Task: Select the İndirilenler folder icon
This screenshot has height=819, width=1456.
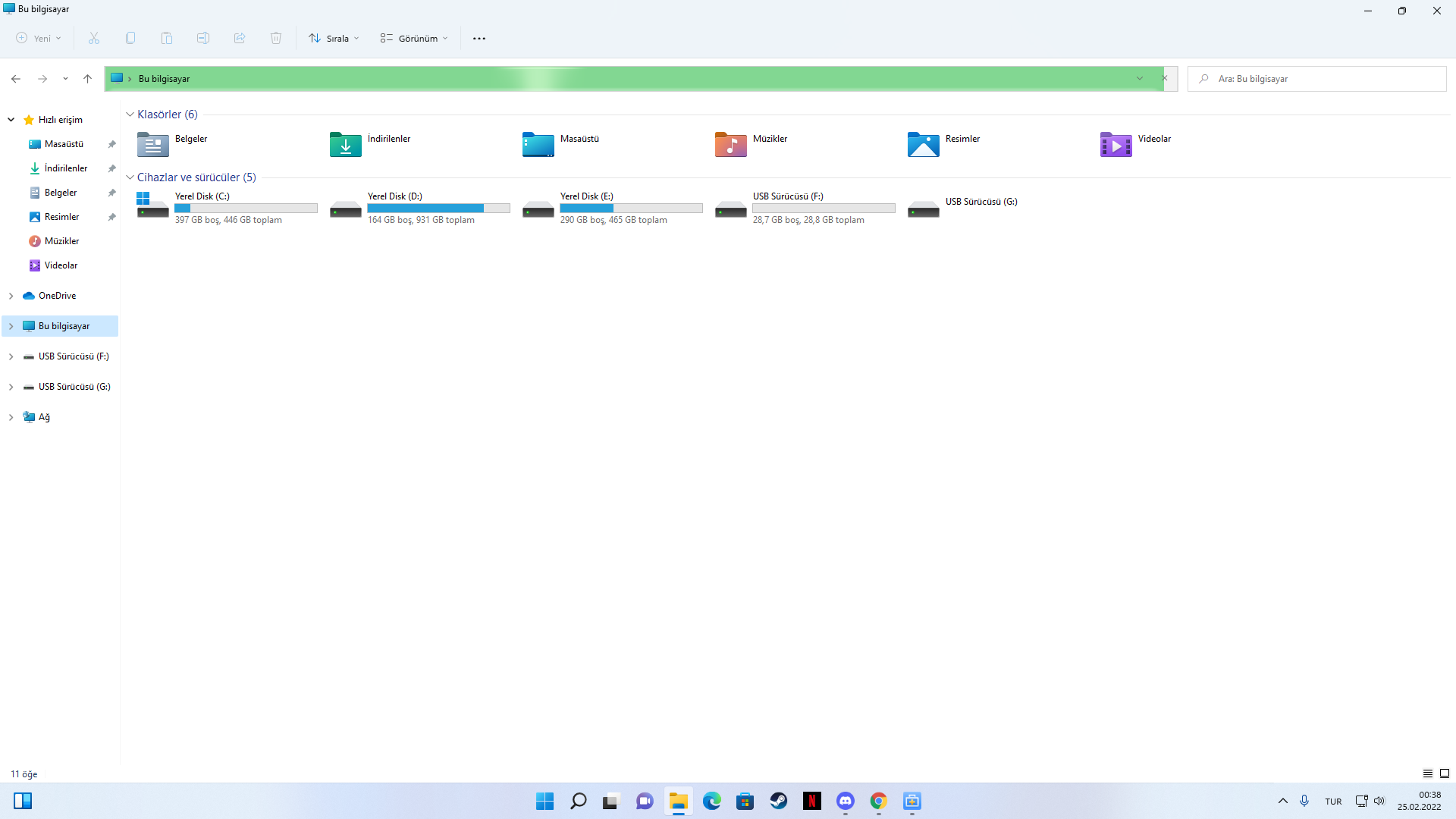Action: (346, 144)
